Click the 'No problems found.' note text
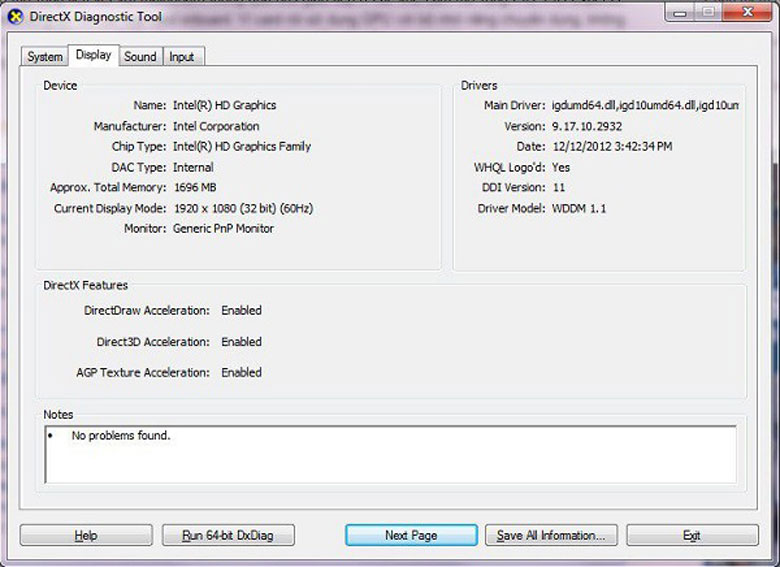This screenshot has height=567, width=780. click(x=121, y=436)
